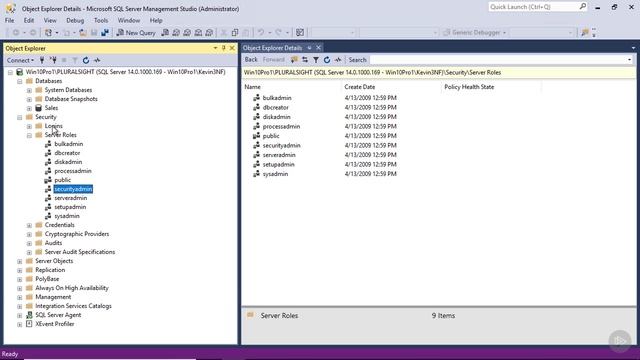Select bulkadmin role in the Object Explorer tree
Viewport: 640px width, 360px height.
[69, 144]
